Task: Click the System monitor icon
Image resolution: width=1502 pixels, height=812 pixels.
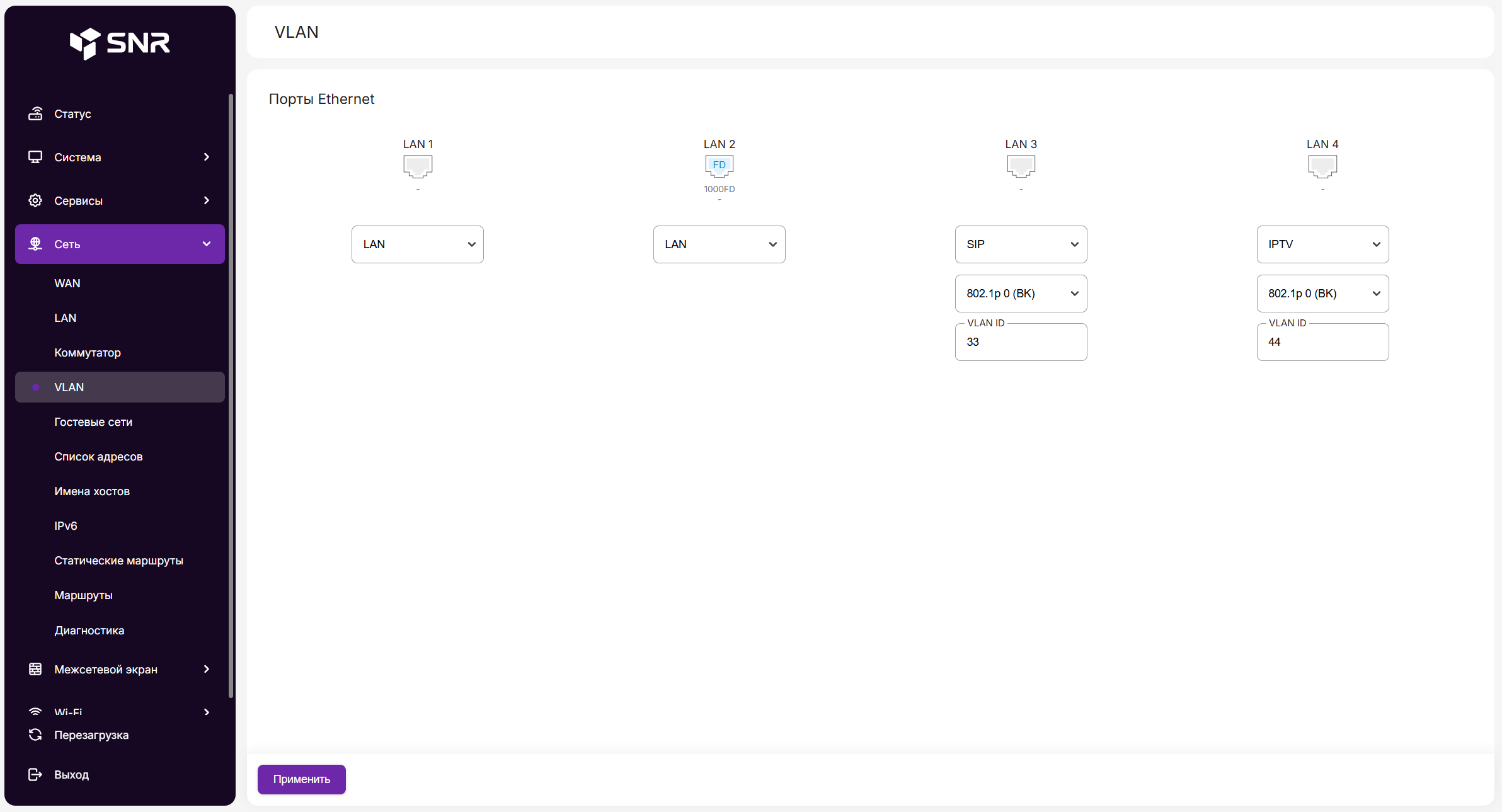Action: click(x=35, y=157)
